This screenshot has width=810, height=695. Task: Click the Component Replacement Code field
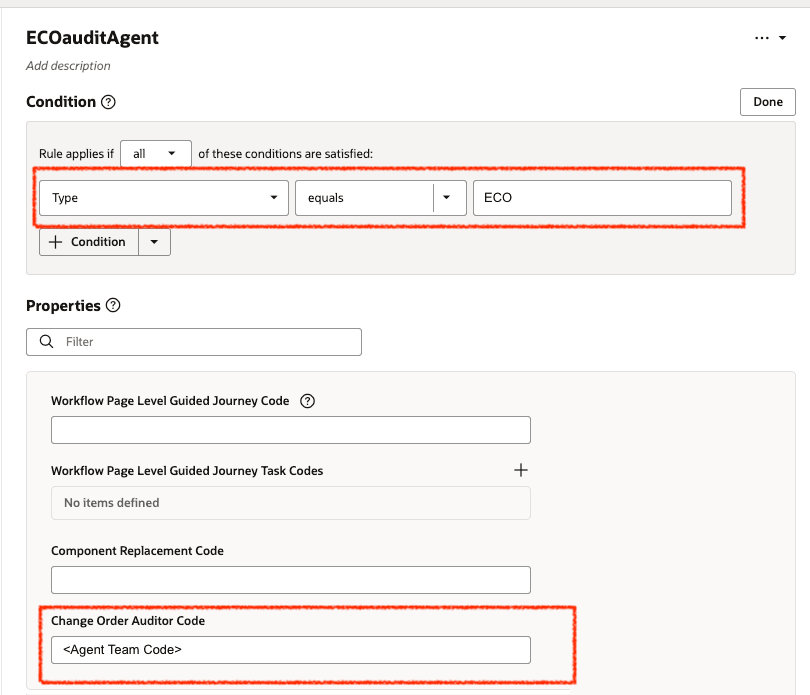click(290, 579)
